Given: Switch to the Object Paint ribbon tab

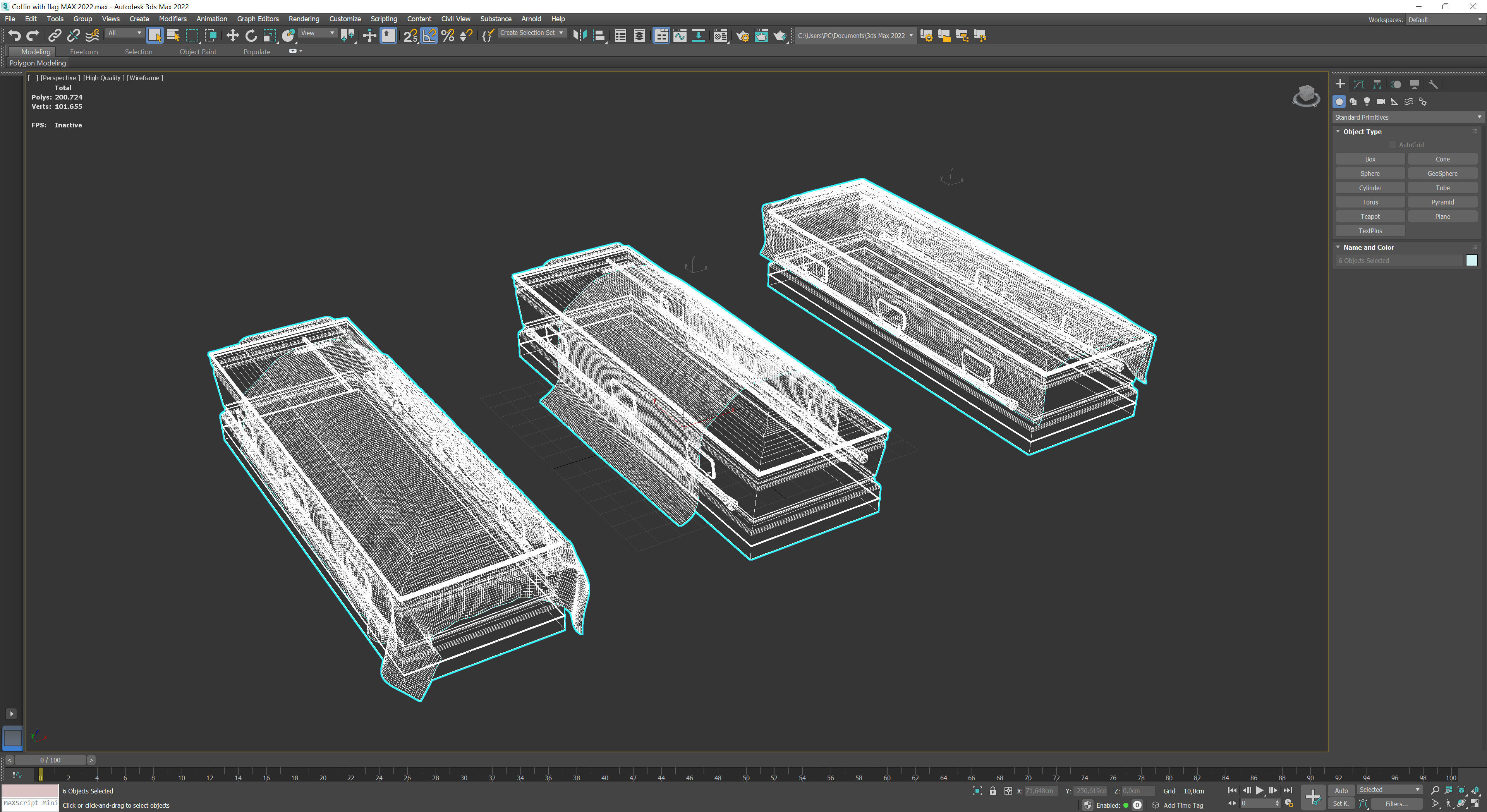Looking at the screenshot, I should click(197, 52).
